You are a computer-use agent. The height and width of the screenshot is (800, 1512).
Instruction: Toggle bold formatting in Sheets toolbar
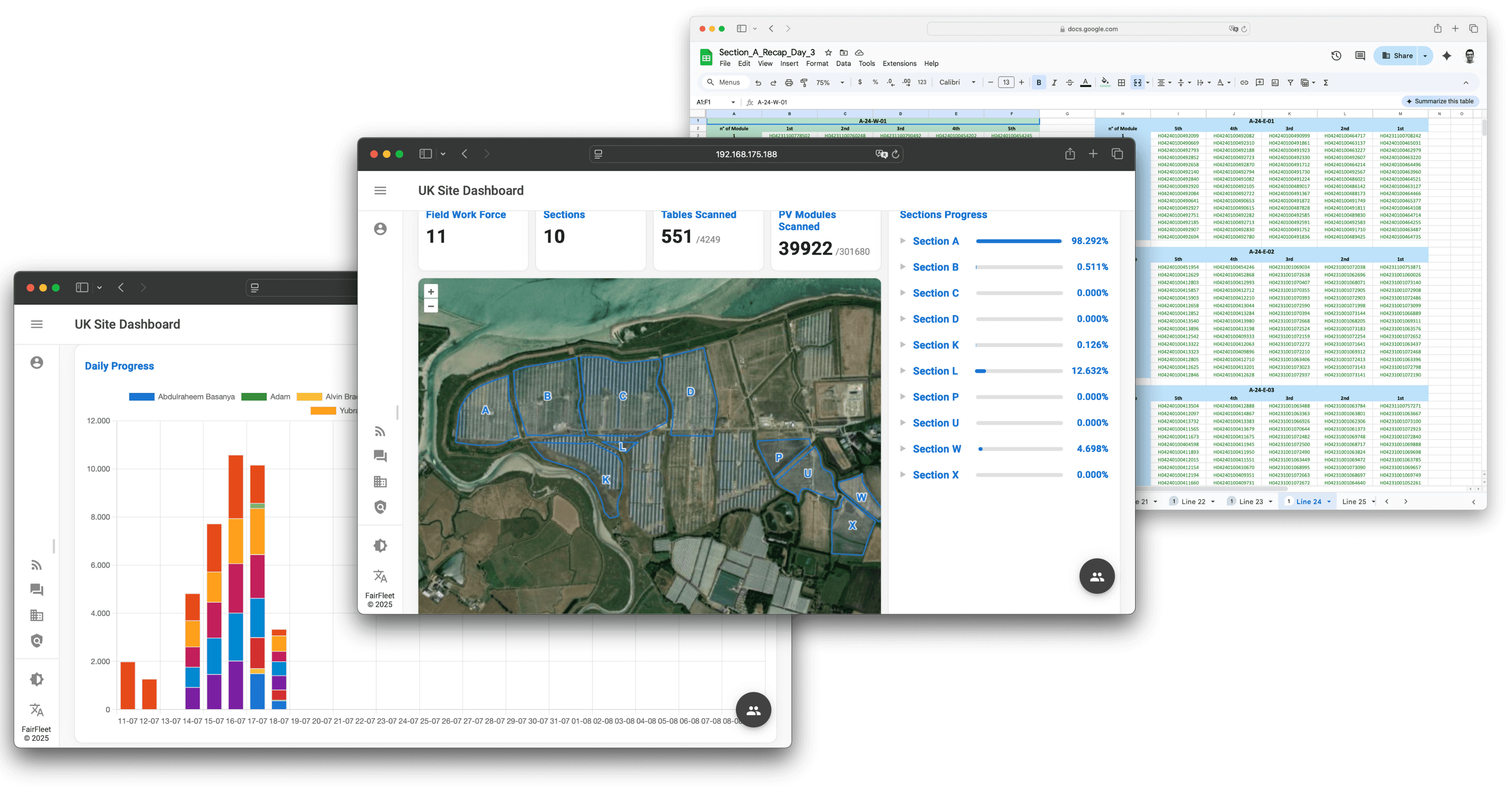point(1038,83)
